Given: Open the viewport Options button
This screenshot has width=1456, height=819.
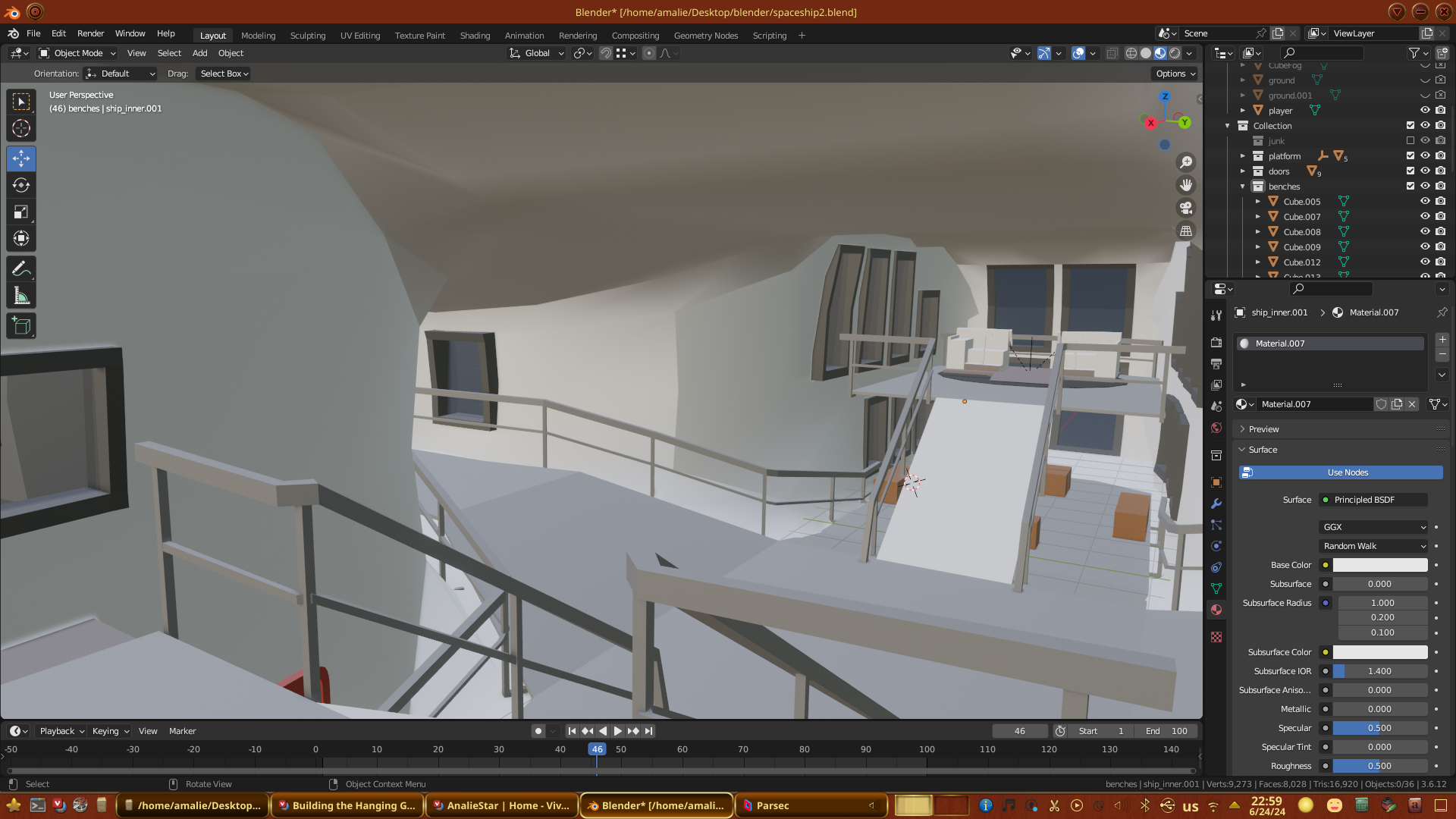Looking at the screenshot, I should point(1175,74).
